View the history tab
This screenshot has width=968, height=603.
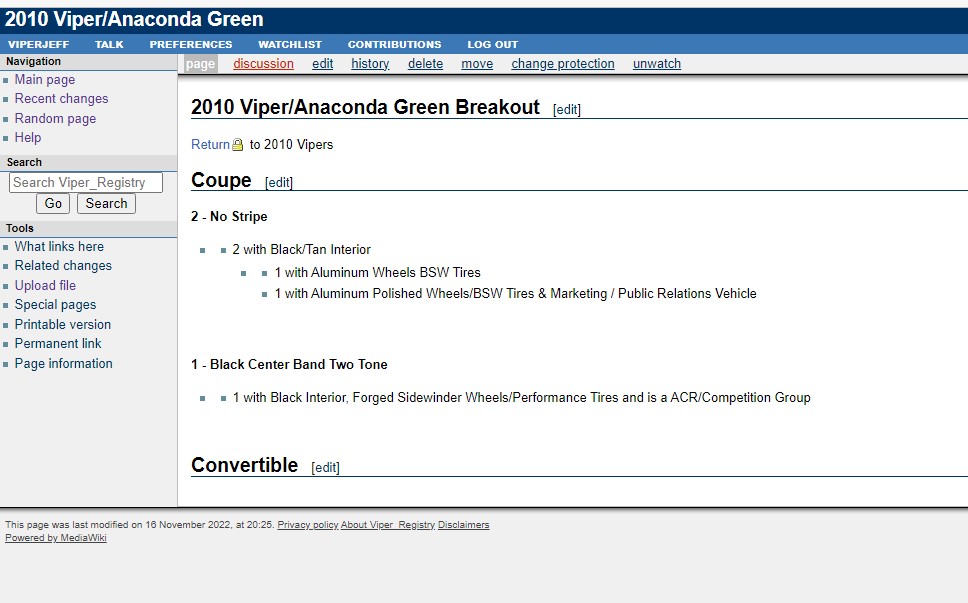click(370, 64)
